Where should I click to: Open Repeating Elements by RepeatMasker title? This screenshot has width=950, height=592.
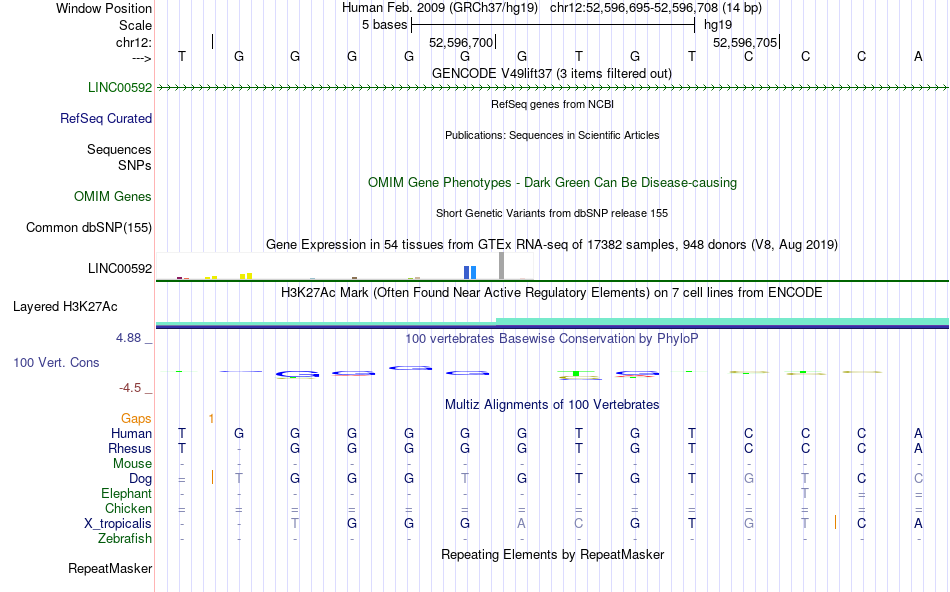coord(552,554)
